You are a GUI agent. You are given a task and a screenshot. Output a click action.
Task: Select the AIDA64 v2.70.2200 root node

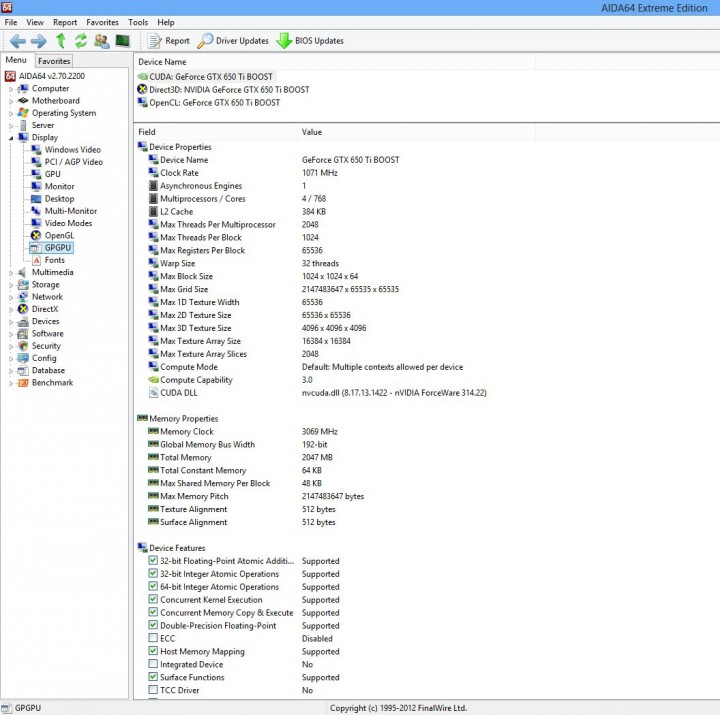coord(45,76)
